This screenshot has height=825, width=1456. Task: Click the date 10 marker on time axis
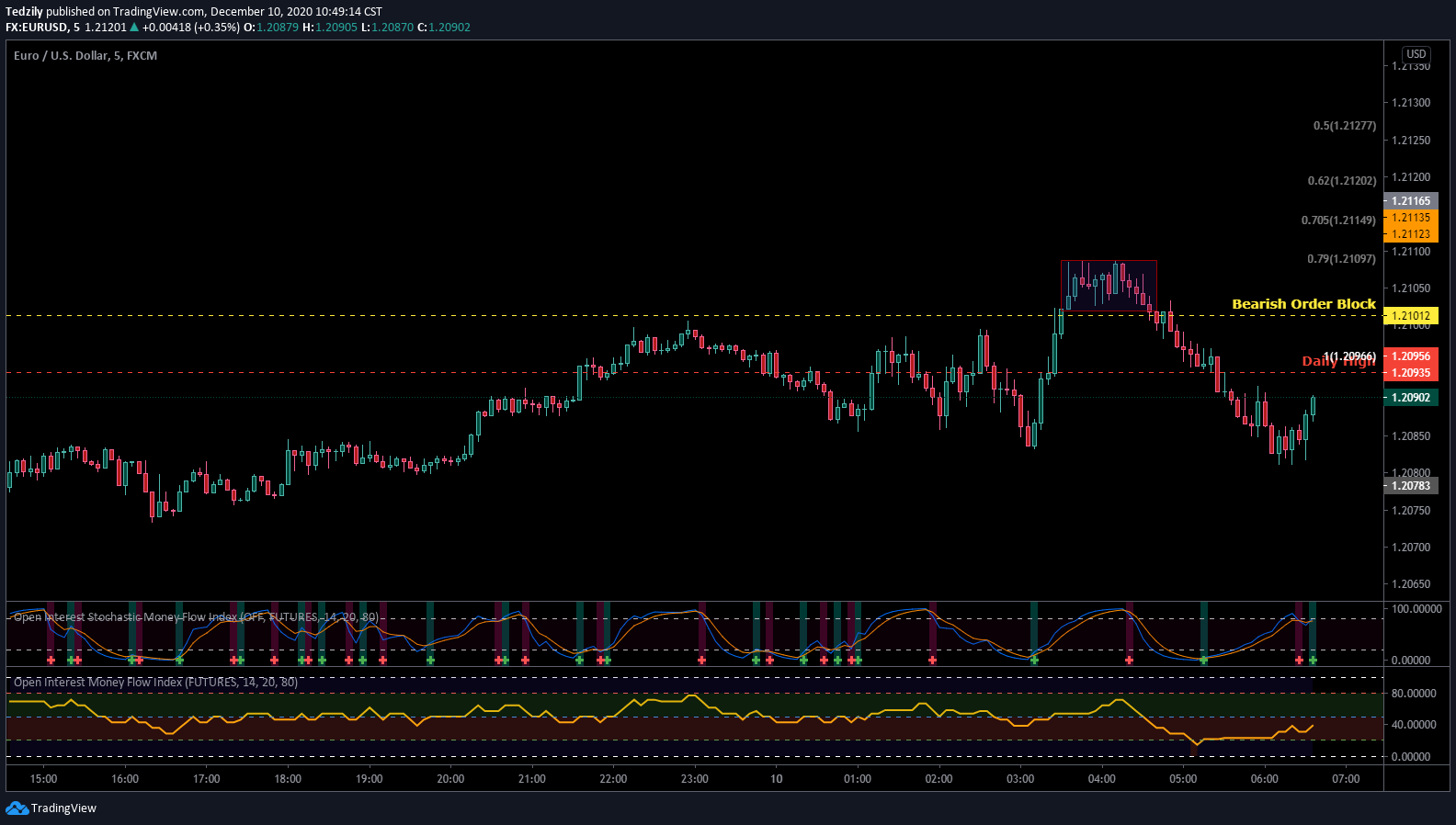point(777,779)
